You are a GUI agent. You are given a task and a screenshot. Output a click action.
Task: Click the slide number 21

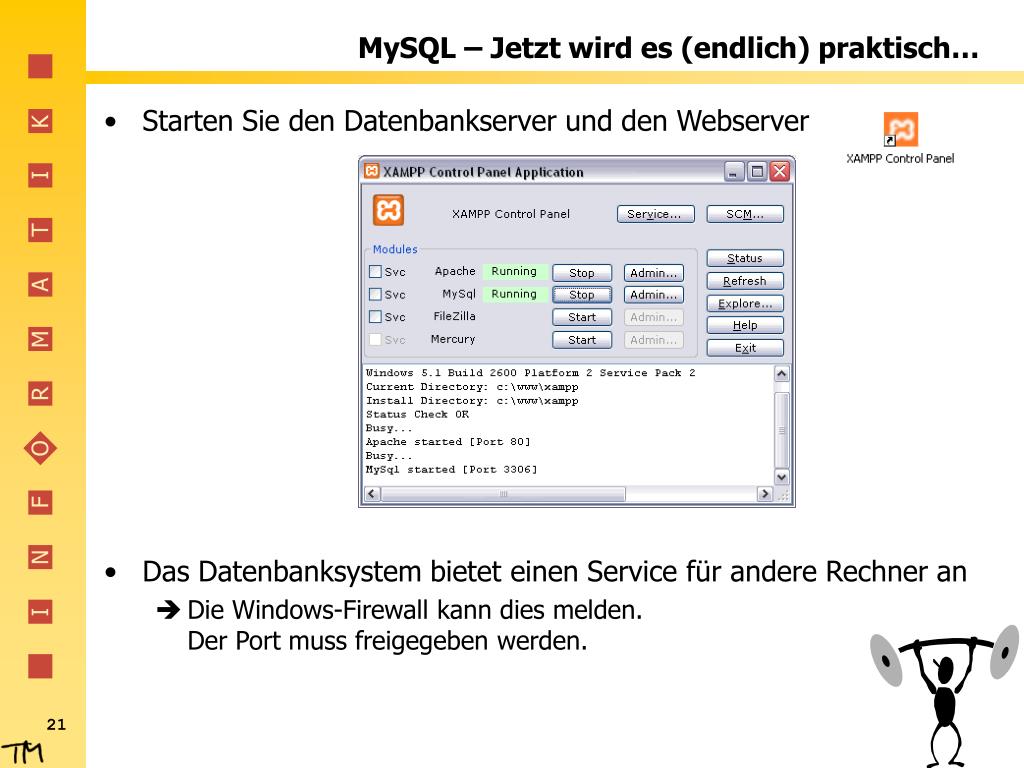point(56,724)
